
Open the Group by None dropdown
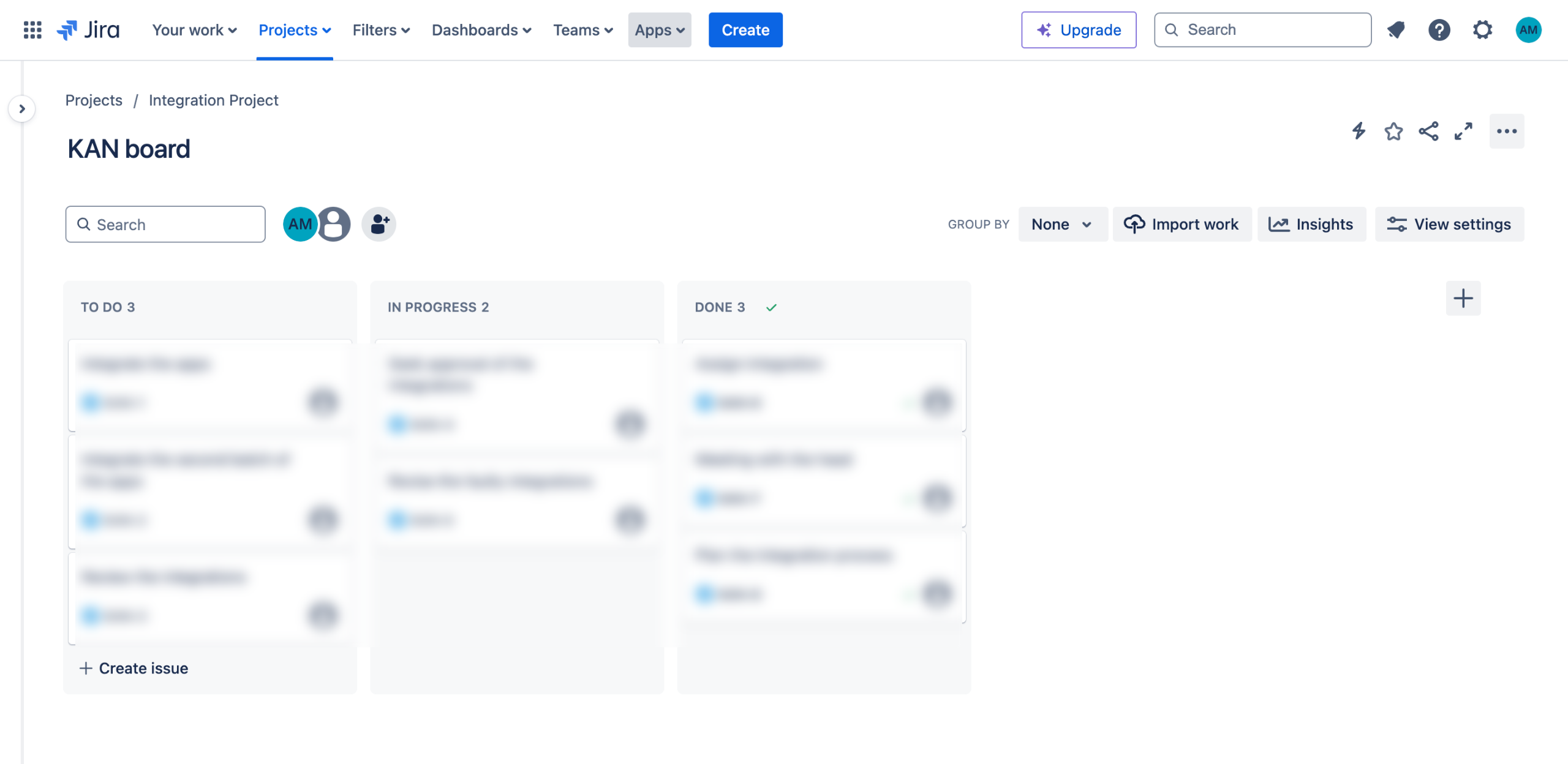click(x=1063, y=224)
